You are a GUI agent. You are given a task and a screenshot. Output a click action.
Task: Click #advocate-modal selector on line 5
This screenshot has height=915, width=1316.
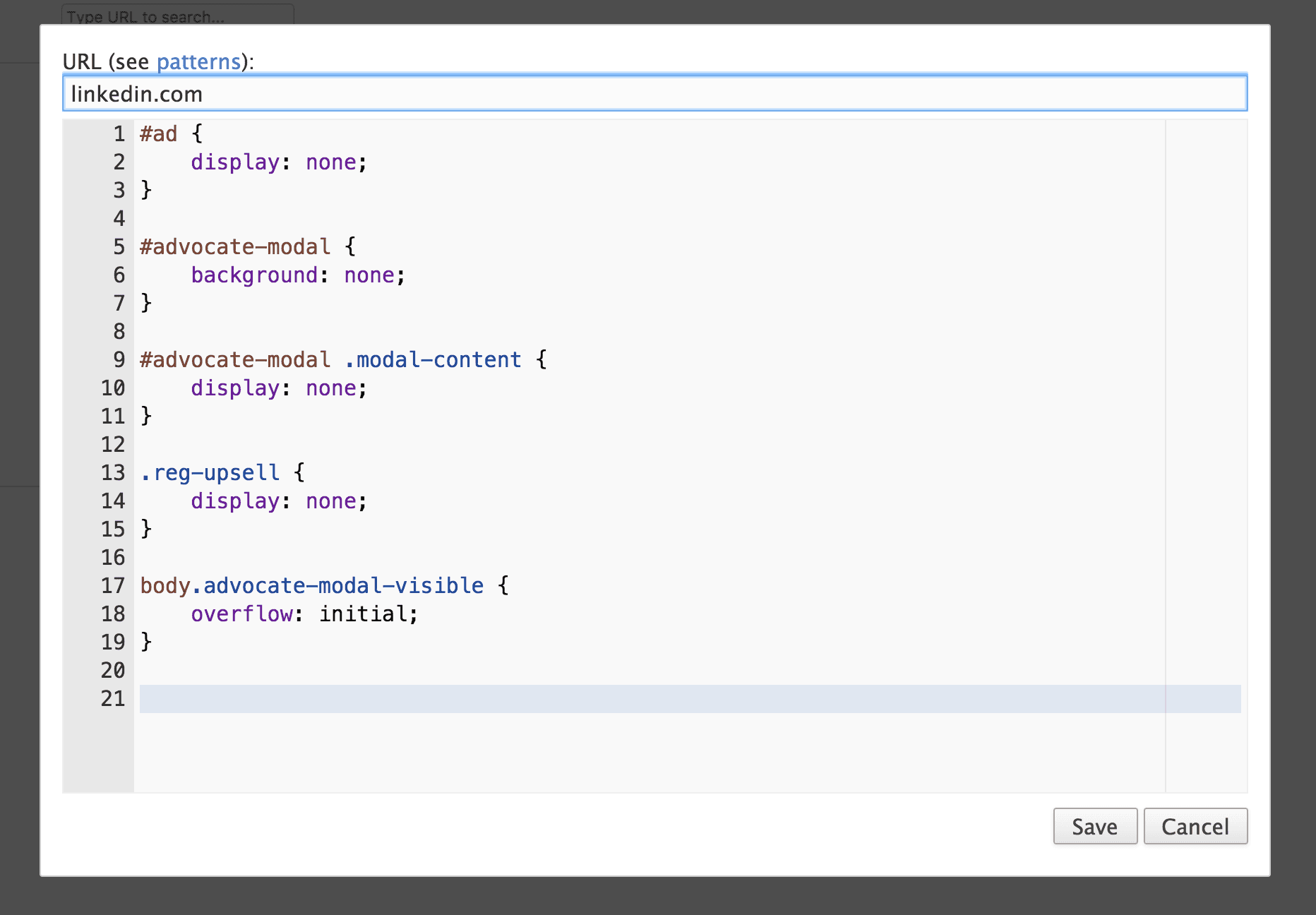235,247
